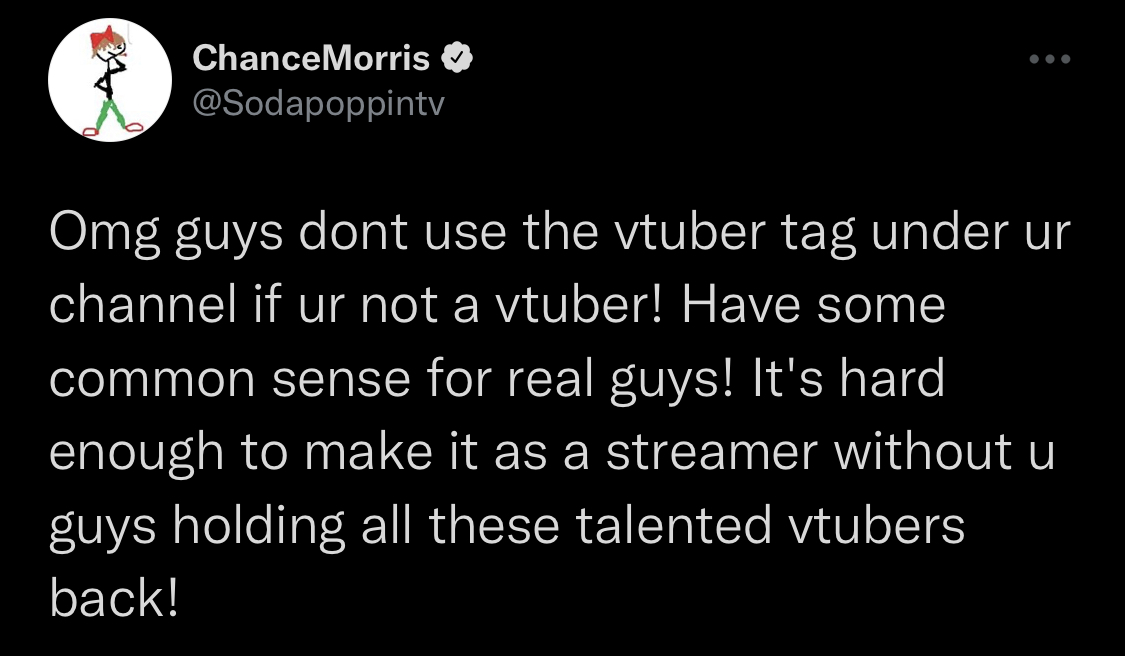This screenshot has height=656, width=1125.
Task: Click the line starting 'enough to make it'
Action: [552, 452]
